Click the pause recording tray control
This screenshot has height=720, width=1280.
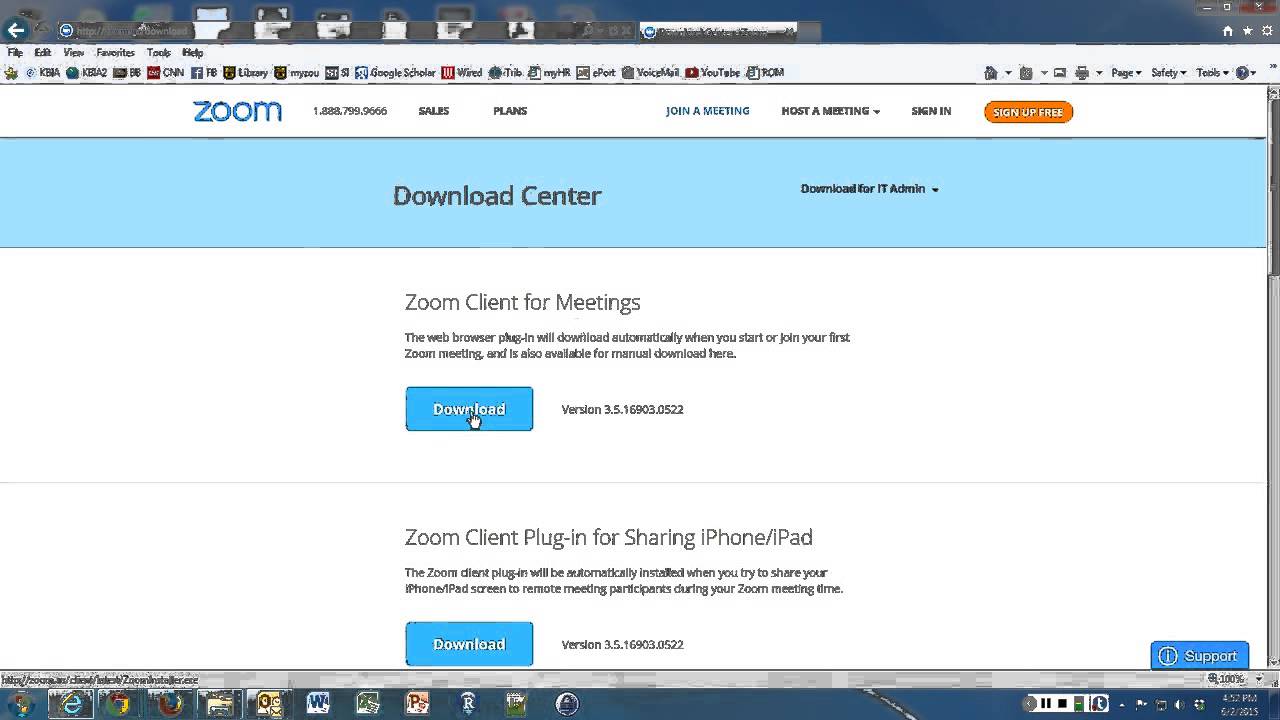point(1046,703)
